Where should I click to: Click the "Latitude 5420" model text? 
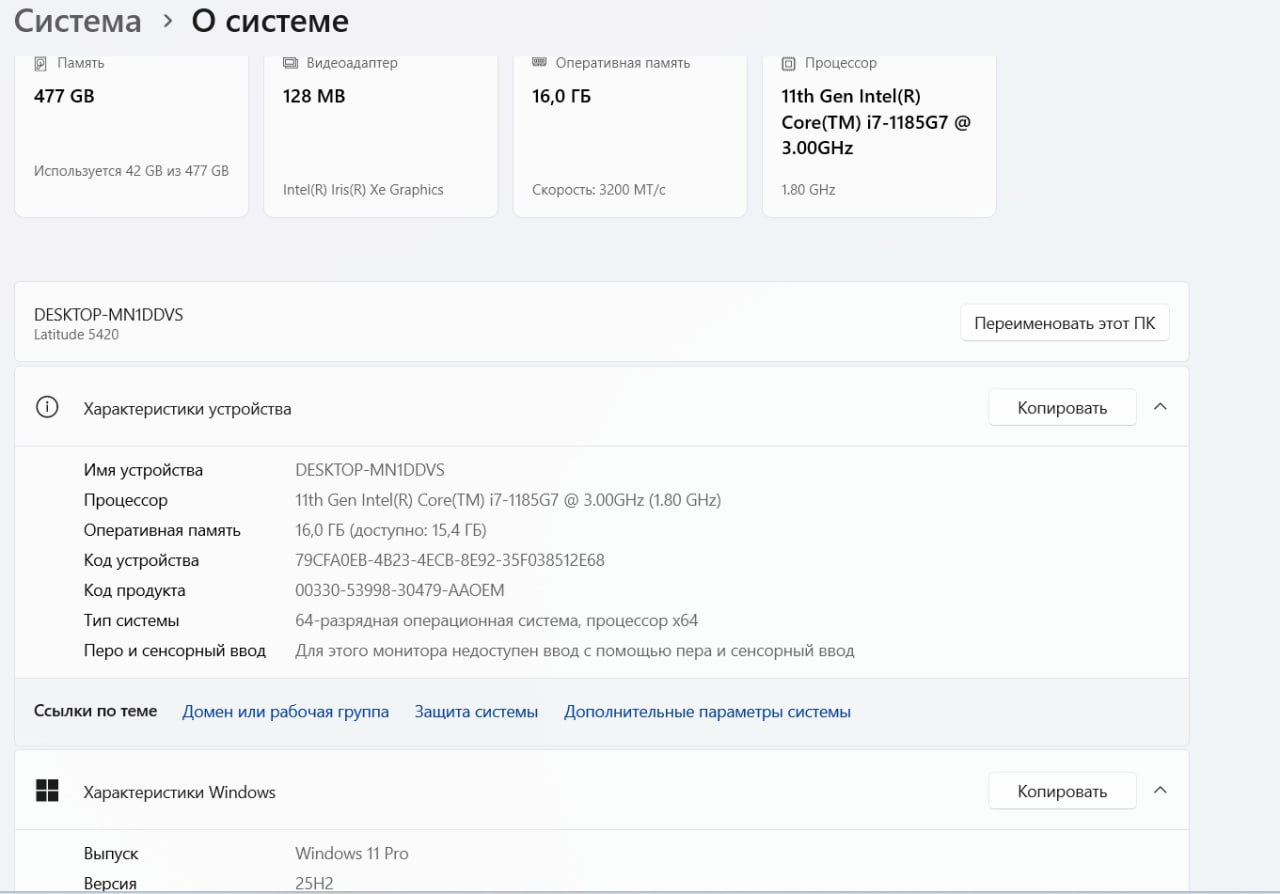point(76,334)
